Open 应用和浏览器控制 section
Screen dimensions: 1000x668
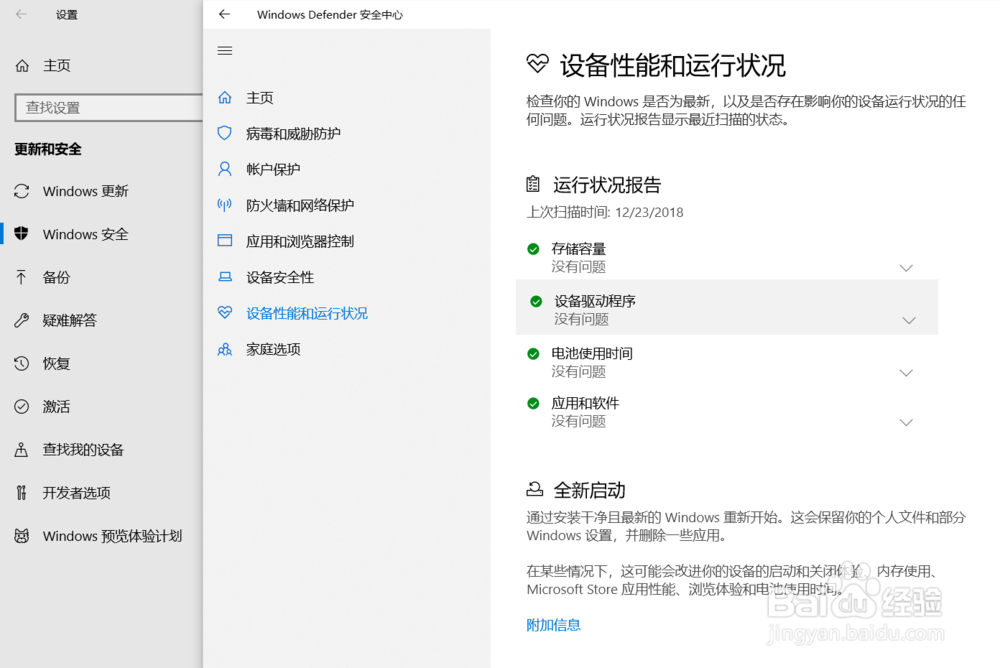(x=300, y=241)
